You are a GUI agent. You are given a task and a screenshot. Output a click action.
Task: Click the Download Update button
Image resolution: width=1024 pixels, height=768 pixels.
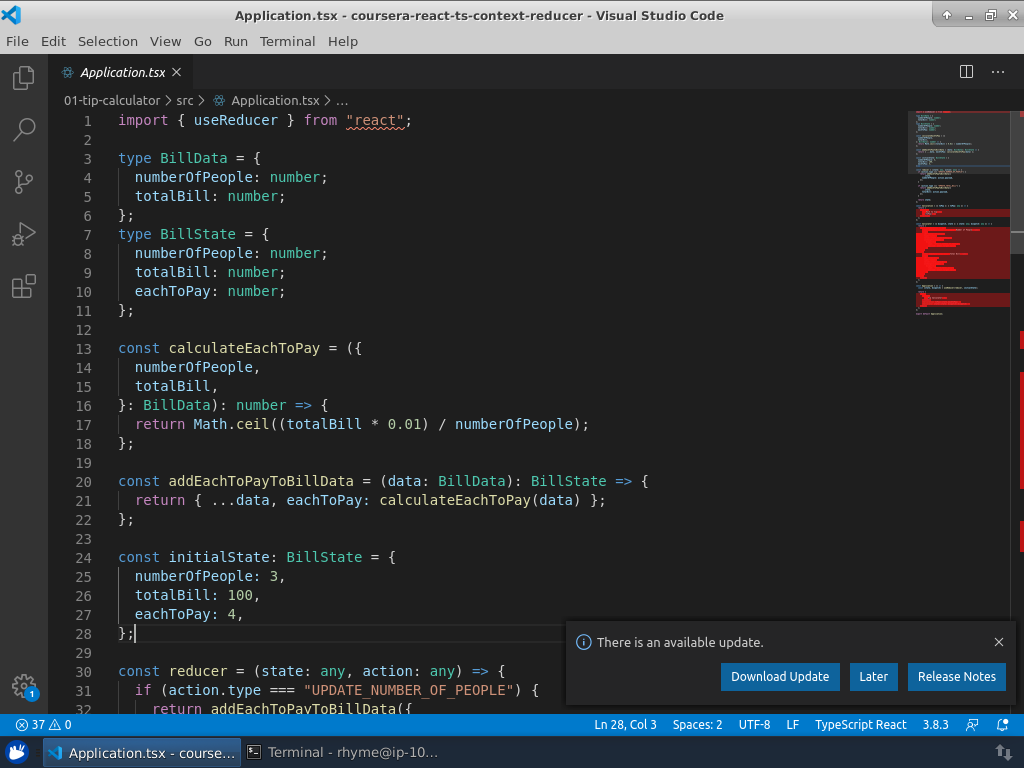point(780,677)
